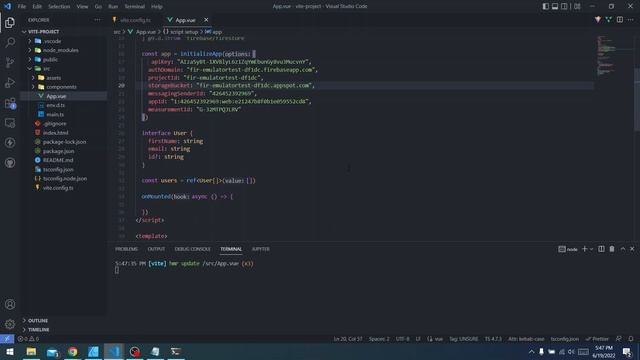Click the errors and warnings status indicator

(x=28, y=339)
